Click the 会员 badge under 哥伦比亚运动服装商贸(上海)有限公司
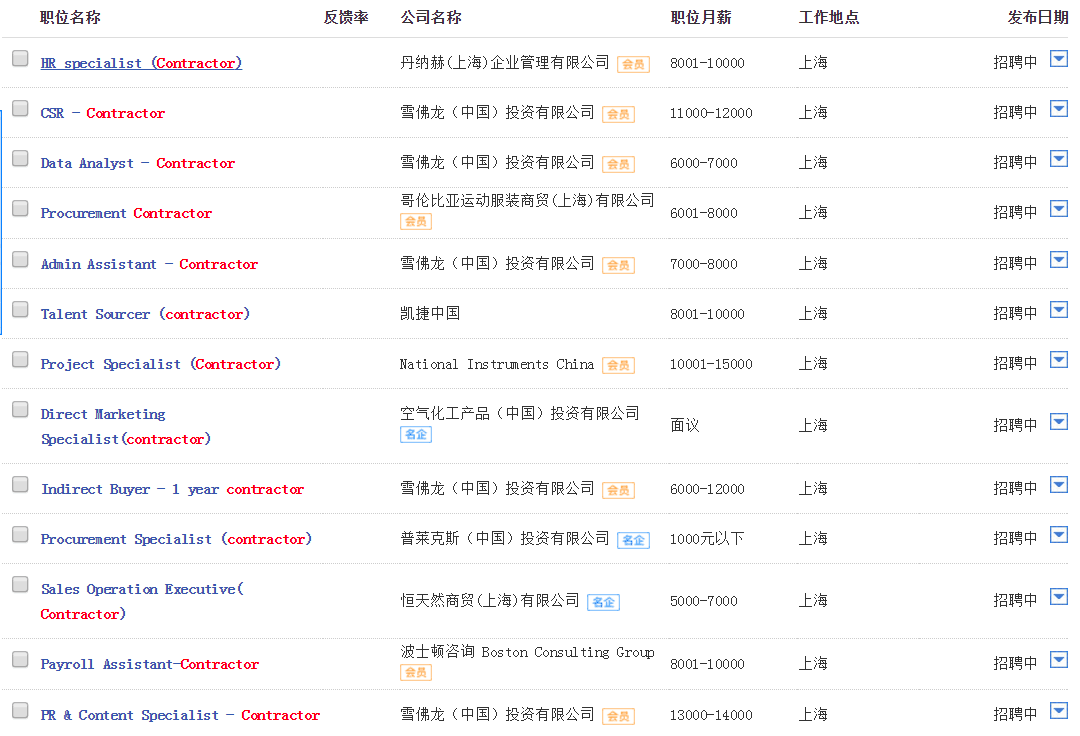This screenshot has width=1080, height=736. click(416, 221)
